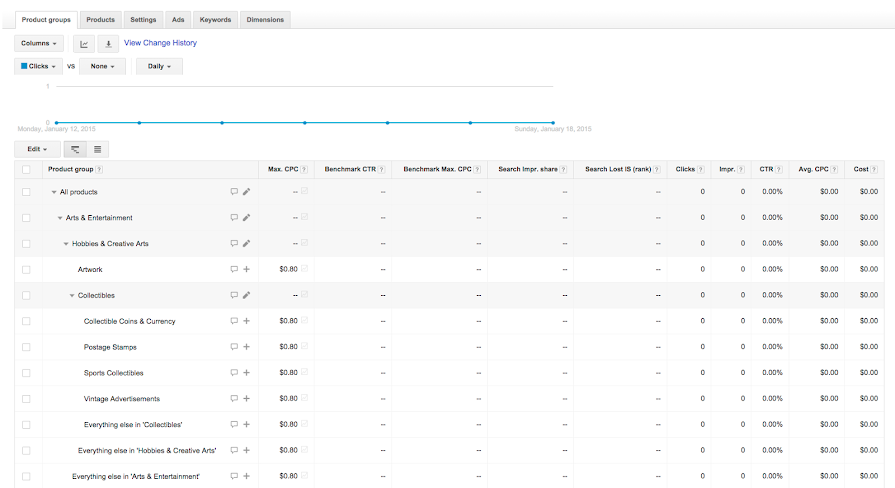The image size is (895, 488).
Task: Open comment bubble for Postage Stamps
Action: tap(234, 347)
